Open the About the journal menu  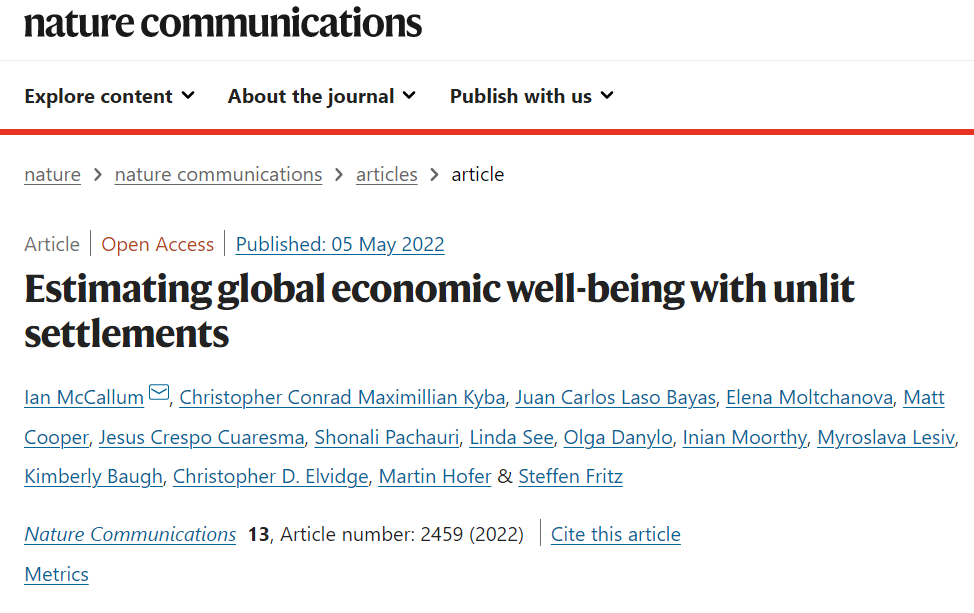point(322,96)
